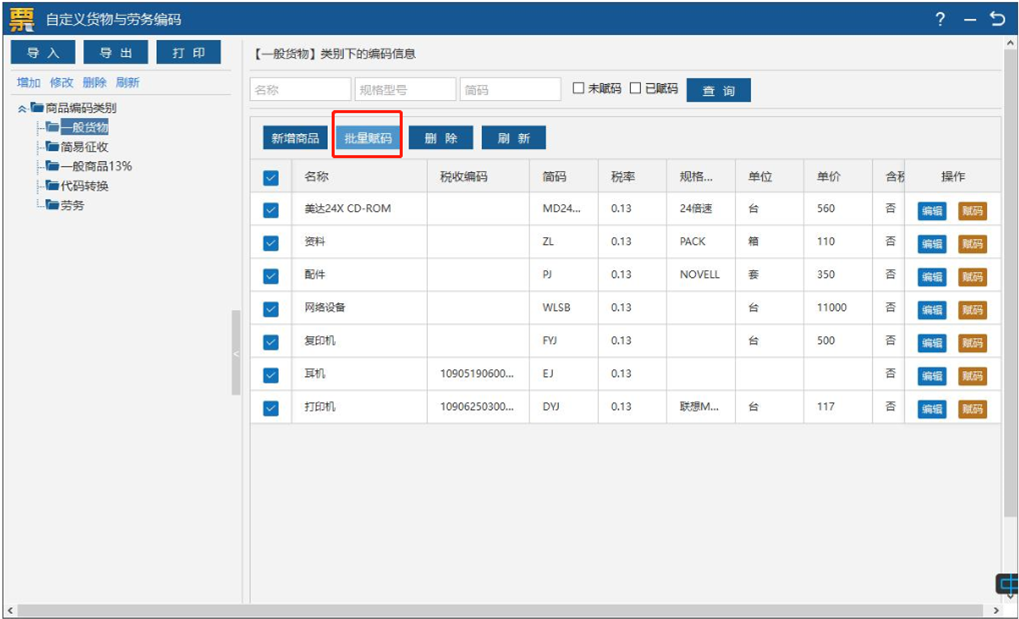Click floating input method icon at bottom right
1019x619 pixels.
[x=1007, y=583]
